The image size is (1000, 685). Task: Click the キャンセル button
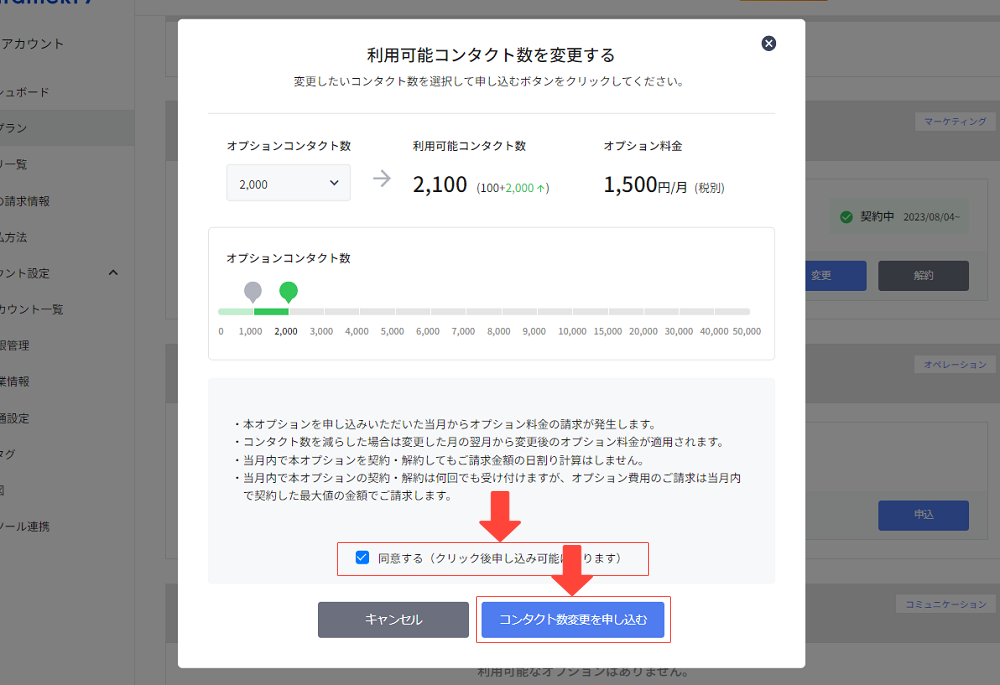(x=393, y=619)
